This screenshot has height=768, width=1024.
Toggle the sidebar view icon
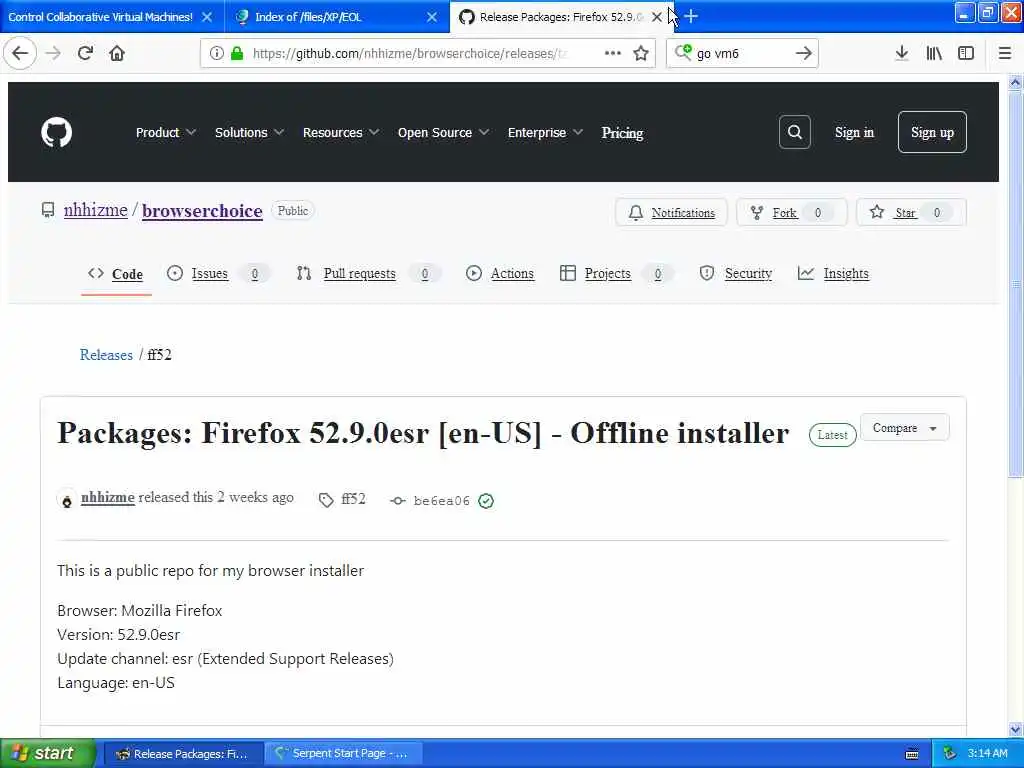pyautogui.click(x=966, y=54)
